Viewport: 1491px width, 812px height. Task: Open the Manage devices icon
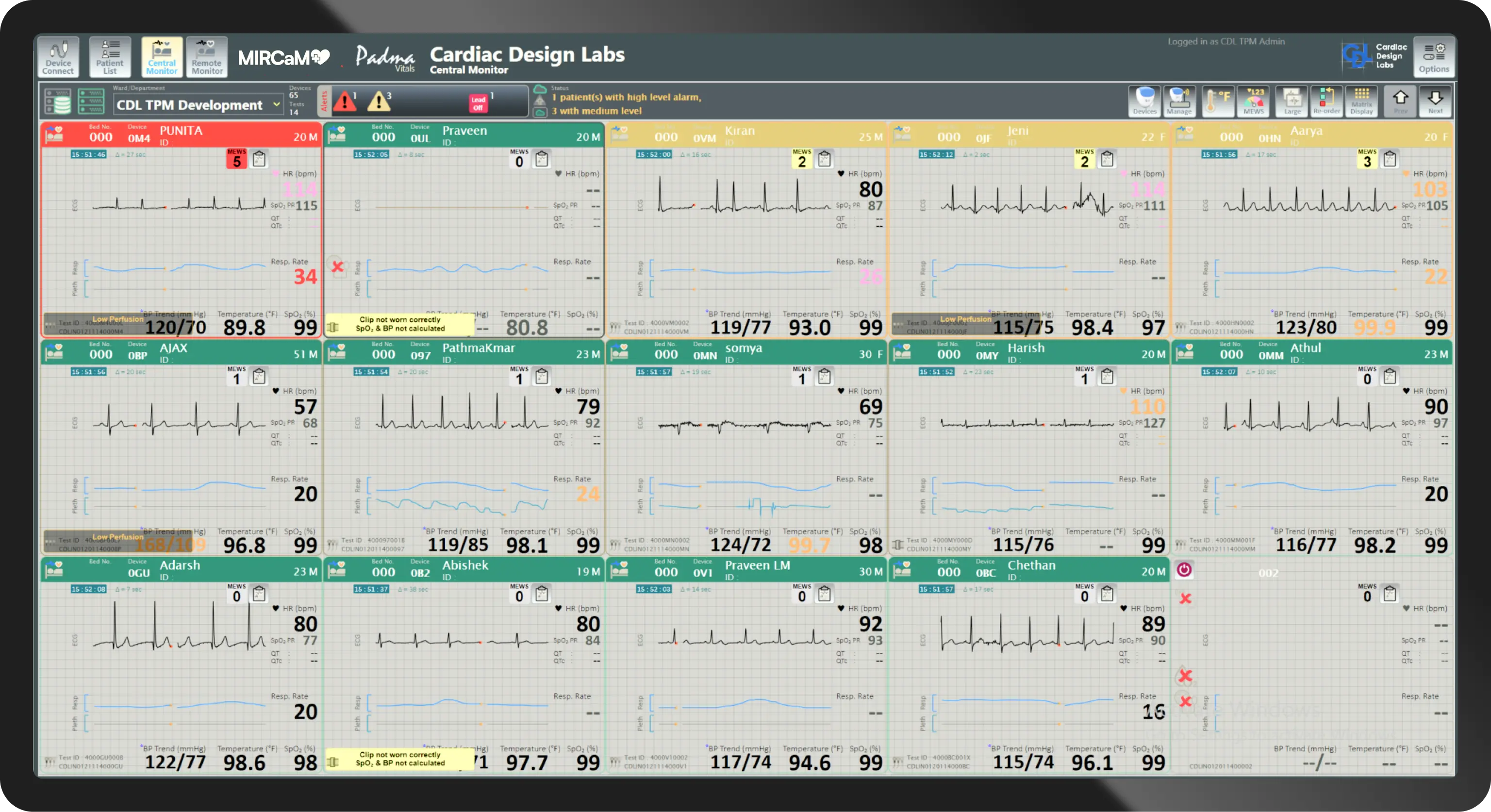(x=1179, y=101)
